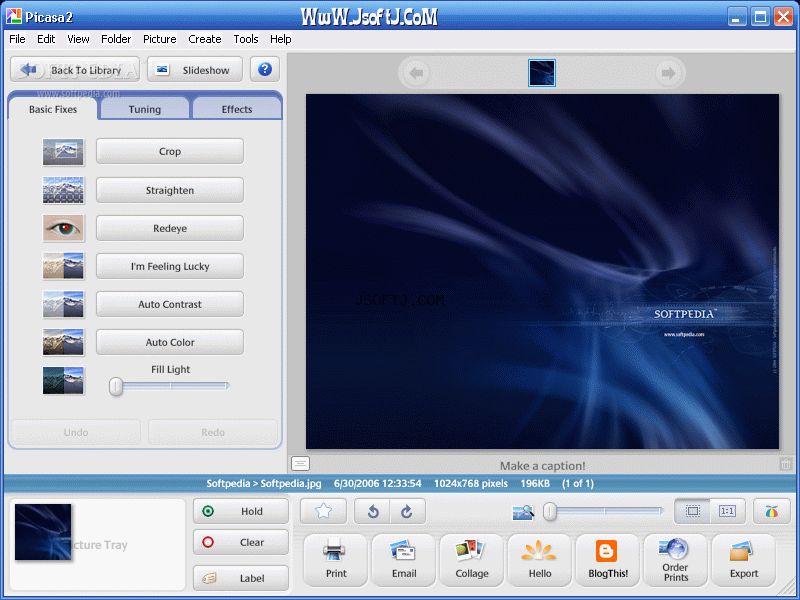Click the Redeye eye icon
The height and width of the screenshot is (600, 800).
pos(63,228)
